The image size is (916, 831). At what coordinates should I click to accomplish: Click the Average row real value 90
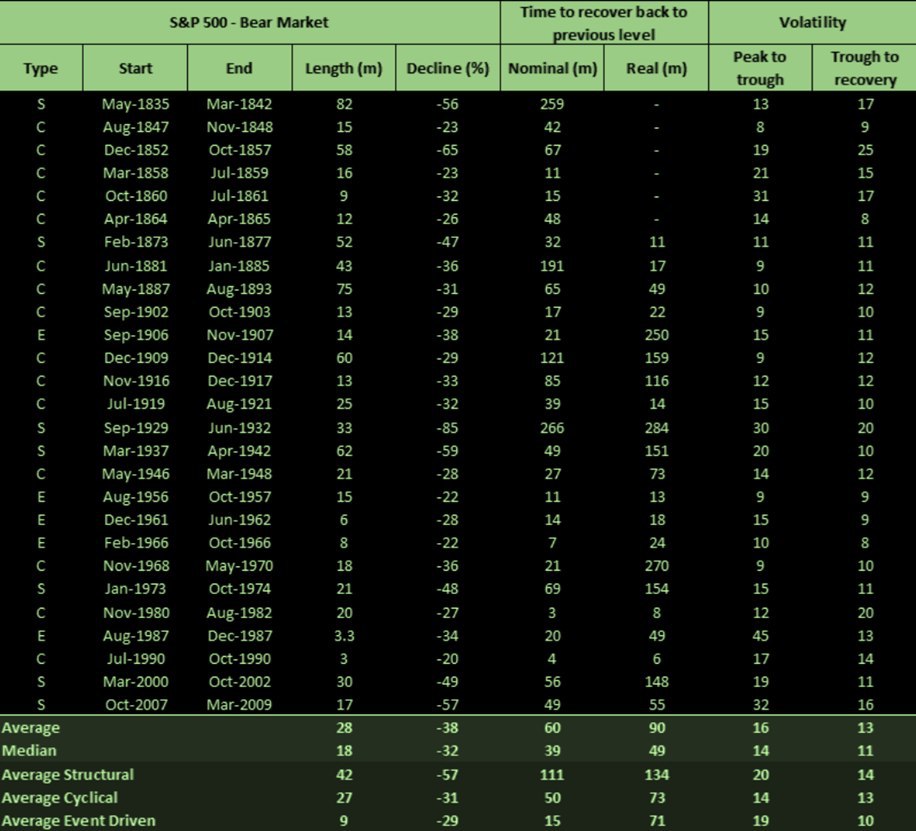tap(657, 728)
